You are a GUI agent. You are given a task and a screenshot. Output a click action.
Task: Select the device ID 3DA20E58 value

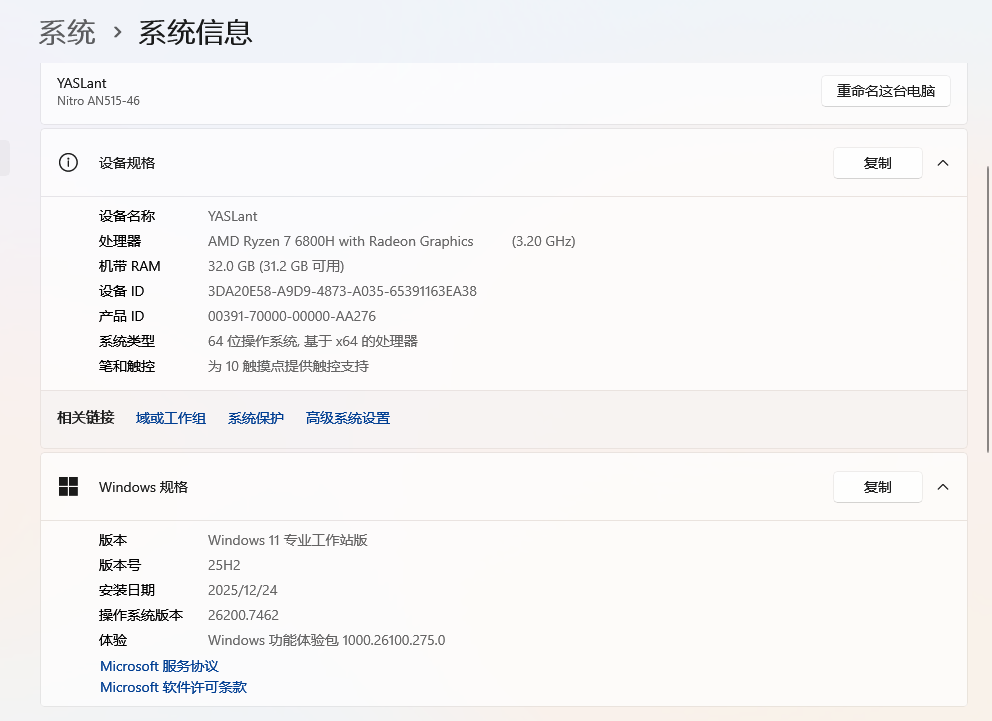pos(342,291)
